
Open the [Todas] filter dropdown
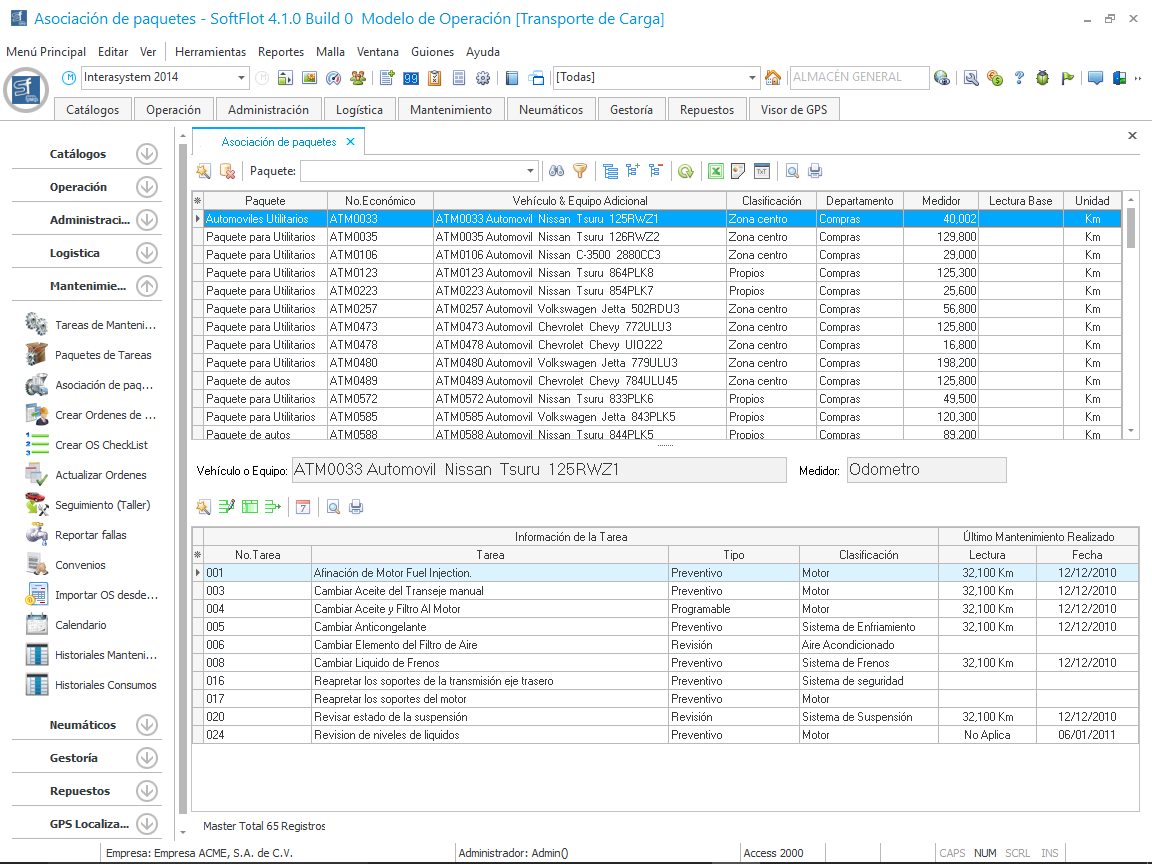[x=753, y=78]
